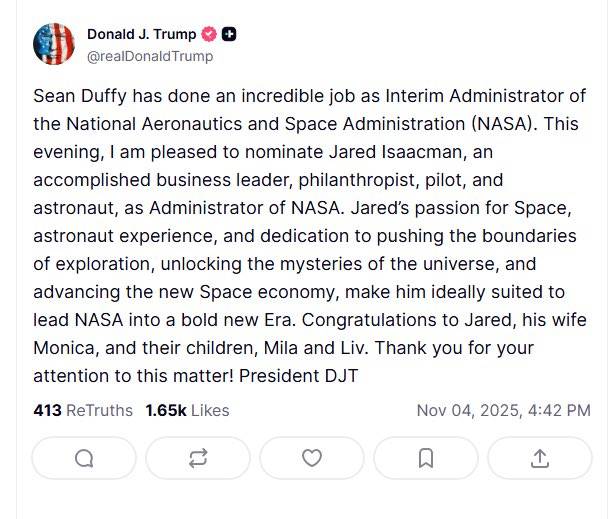615x519 pixels.
Task: Click the "Sean Duffy" name in post
Action: 77,96
